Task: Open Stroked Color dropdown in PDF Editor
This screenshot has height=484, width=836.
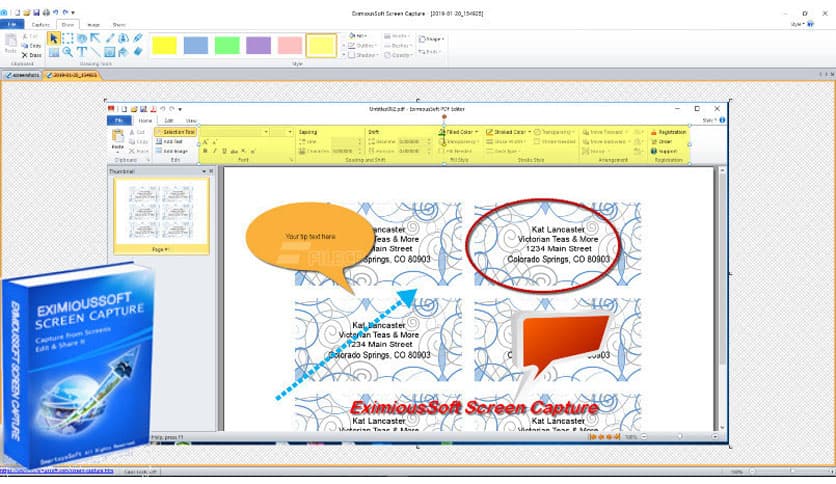Action: pyautogui.click(x=507, y=132)
